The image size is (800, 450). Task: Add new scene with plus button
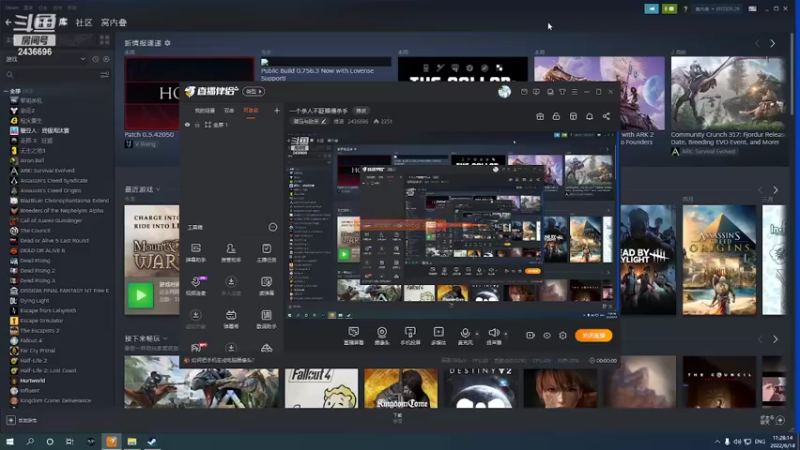click(x=277, y=110)
